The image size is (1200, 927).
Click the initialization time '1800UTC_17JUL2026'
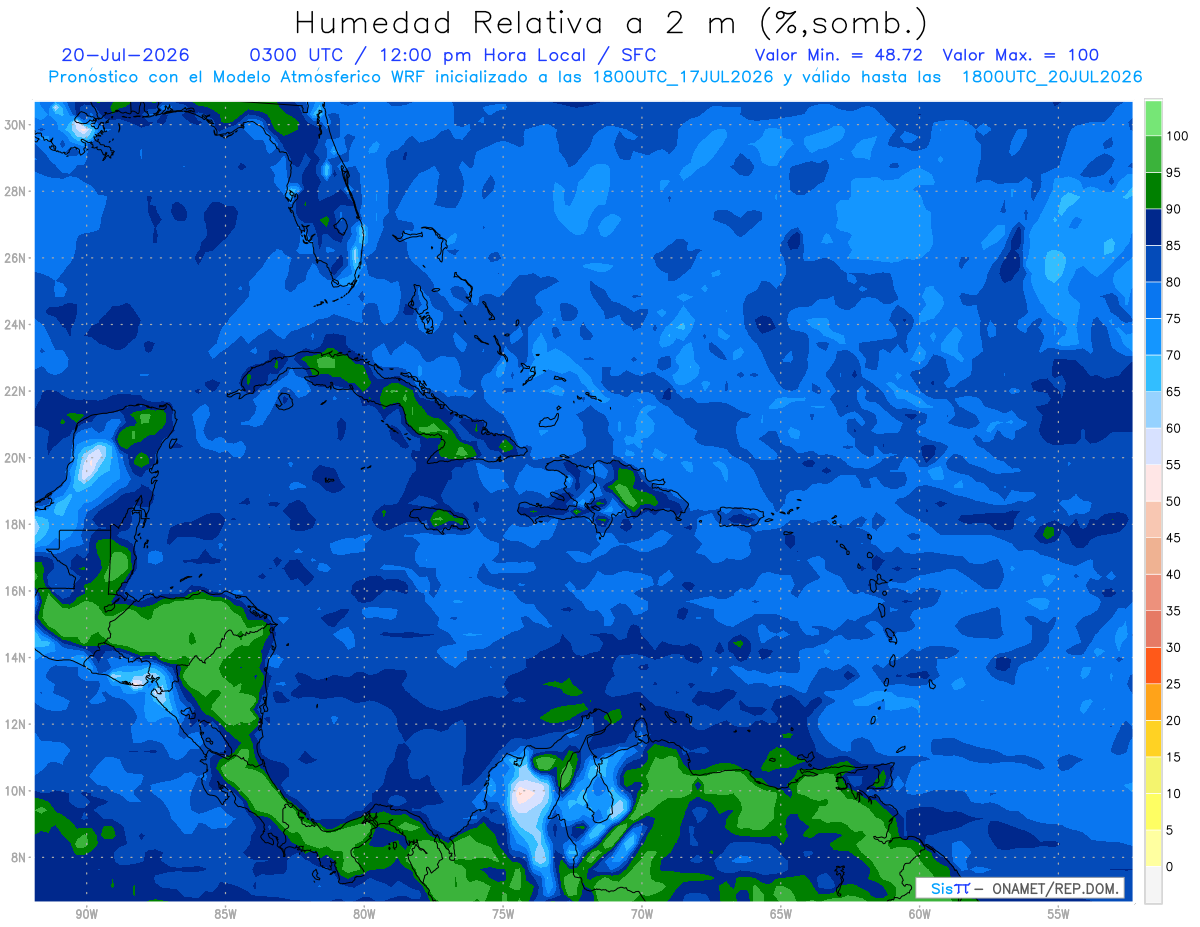pyautogui.click(x=683, y=77)
